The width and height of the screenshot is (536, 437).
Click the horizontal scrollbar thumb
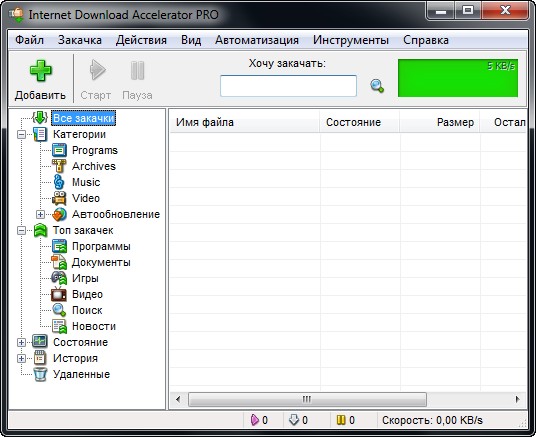[307, 399]
